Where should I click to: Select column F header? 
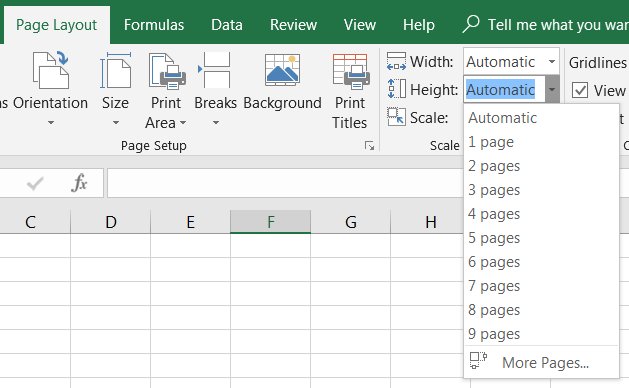[271, 222]
